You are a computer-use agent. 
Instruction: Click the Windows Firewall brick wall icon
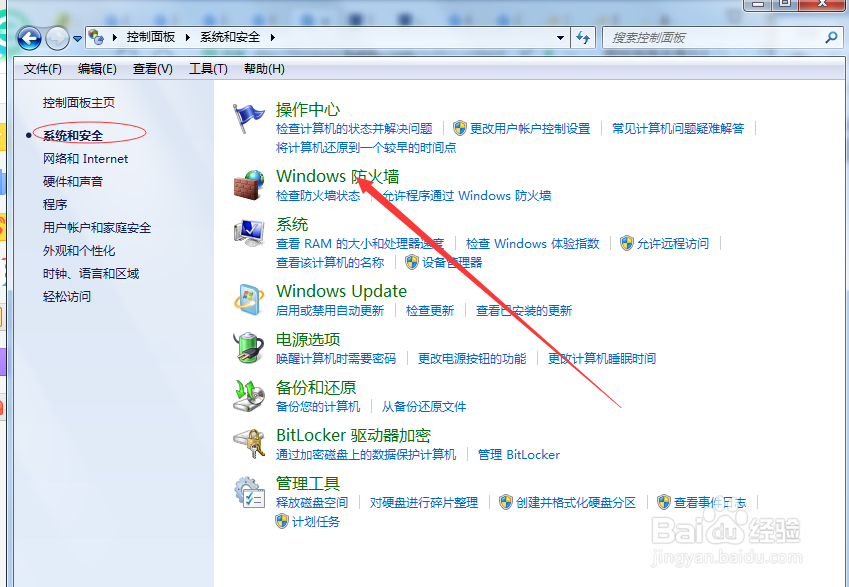pos(249,185)
